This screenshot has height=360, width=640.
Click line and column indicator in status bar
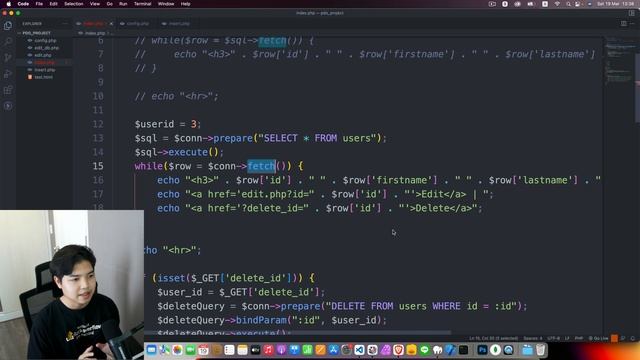pos(493,338)
